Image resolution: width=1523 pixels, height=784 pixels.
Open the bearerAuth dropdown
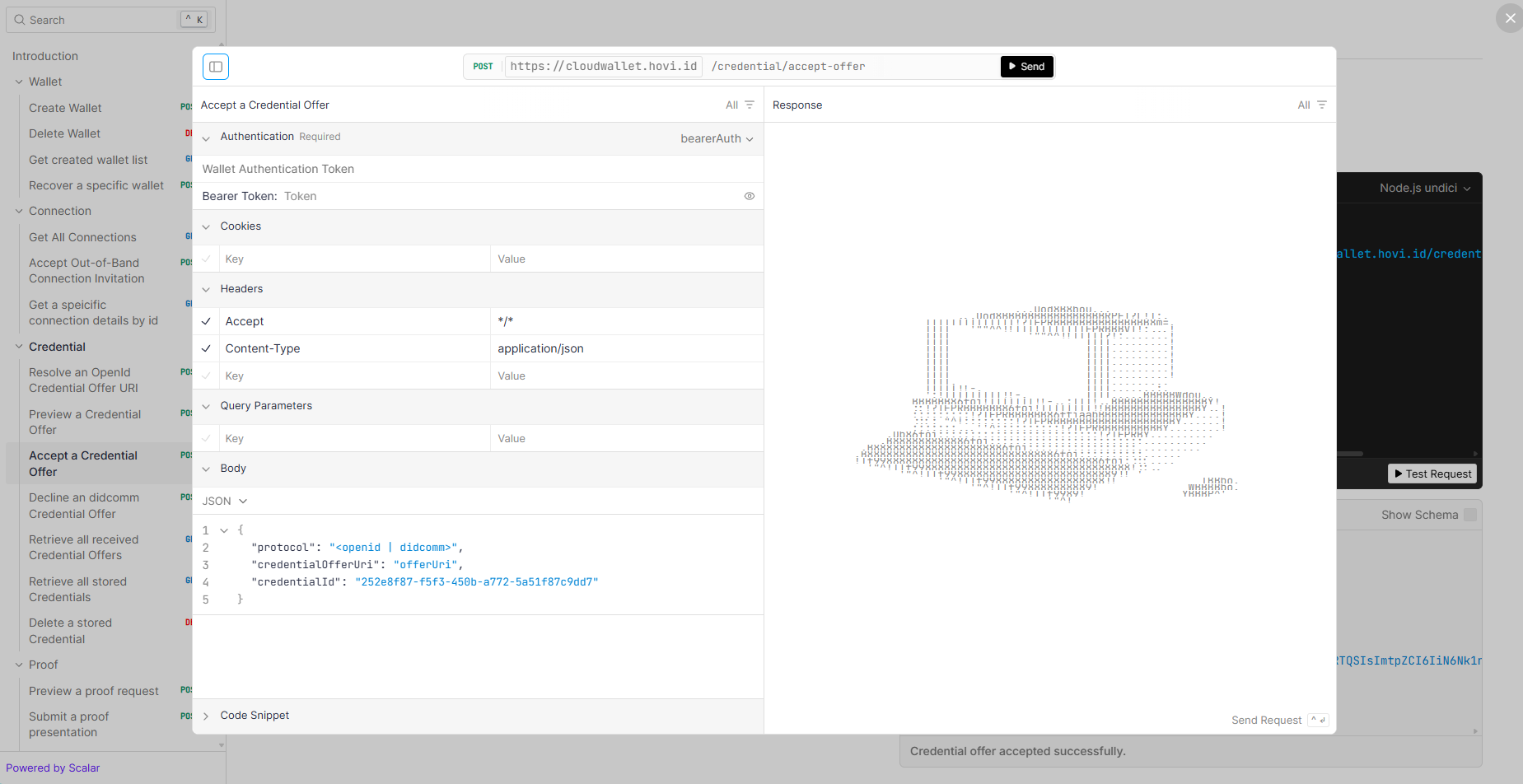[717, 138]
